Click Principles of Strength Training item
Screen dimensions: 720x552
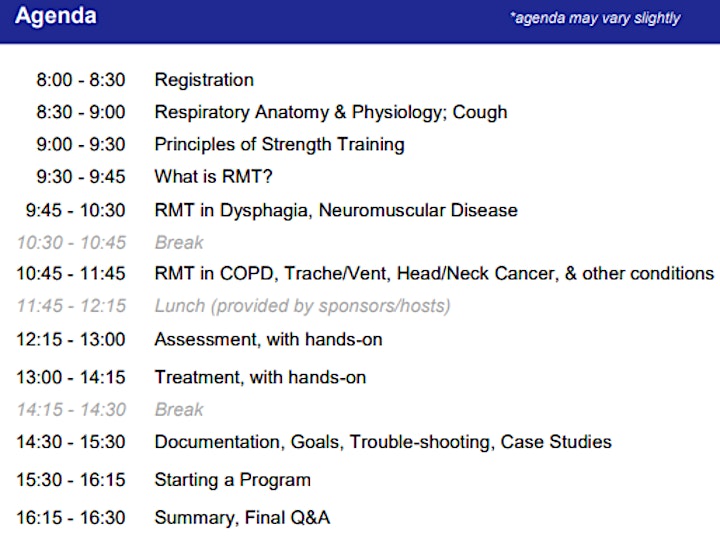point(279,144)
